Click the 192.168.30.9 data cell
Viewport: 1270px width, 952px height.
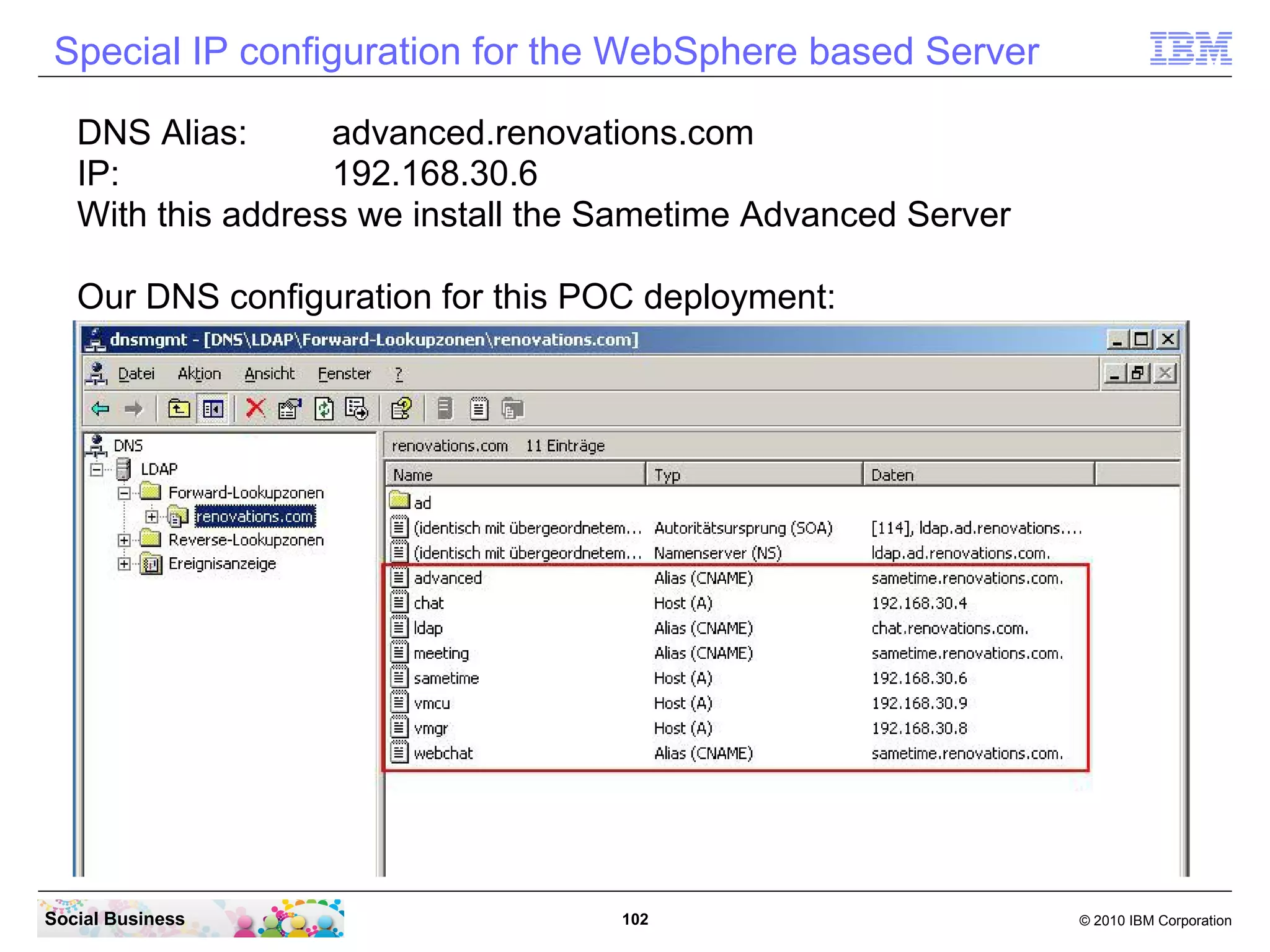(919, 703)
